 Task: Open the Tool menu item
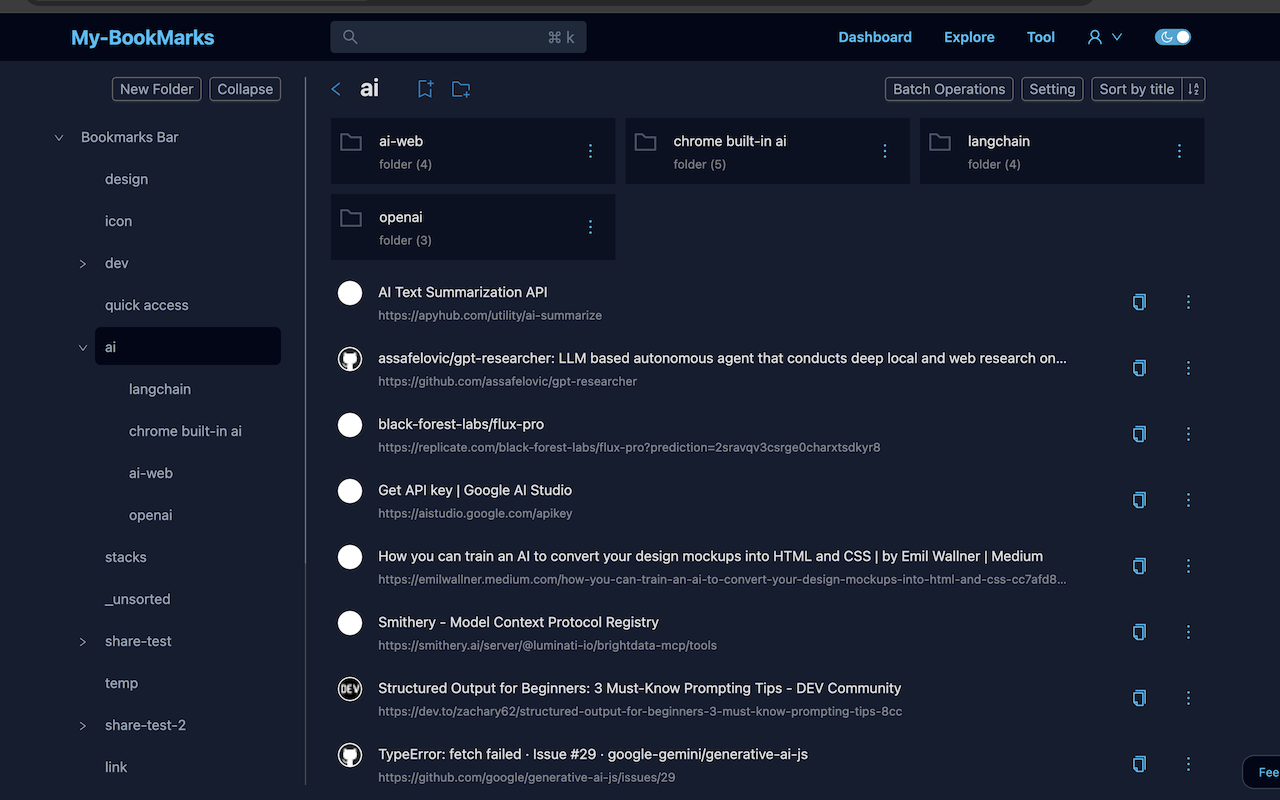(x=1041, y=37)
